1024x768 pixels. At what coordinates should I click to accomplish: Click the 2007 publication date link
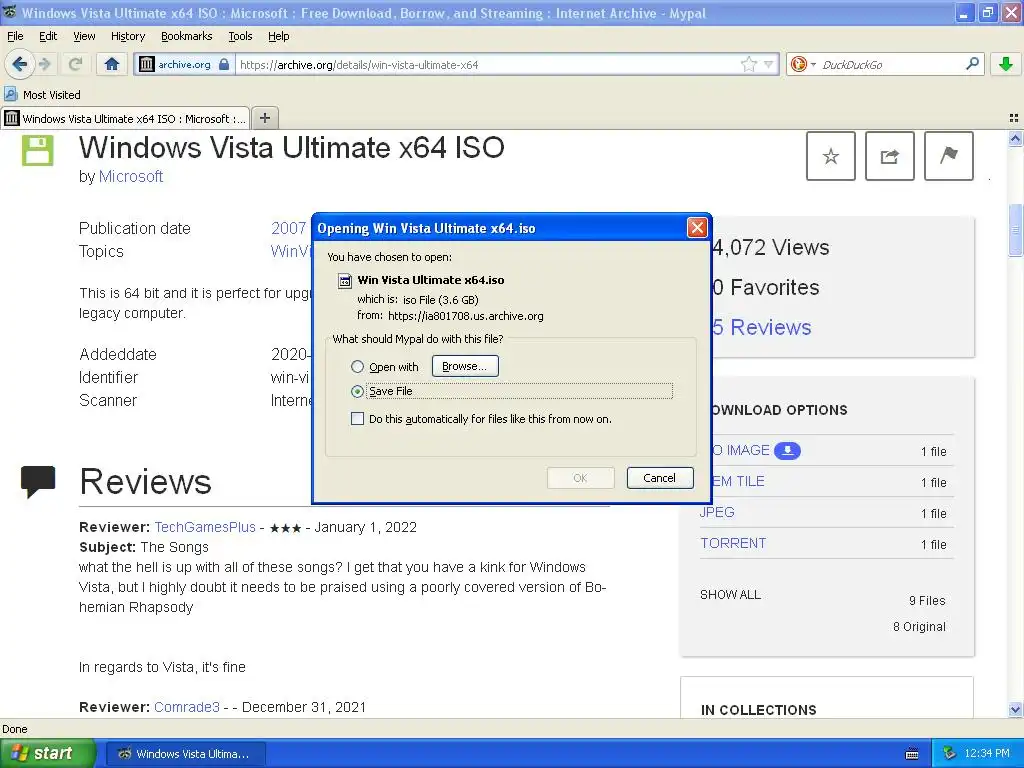289,228
